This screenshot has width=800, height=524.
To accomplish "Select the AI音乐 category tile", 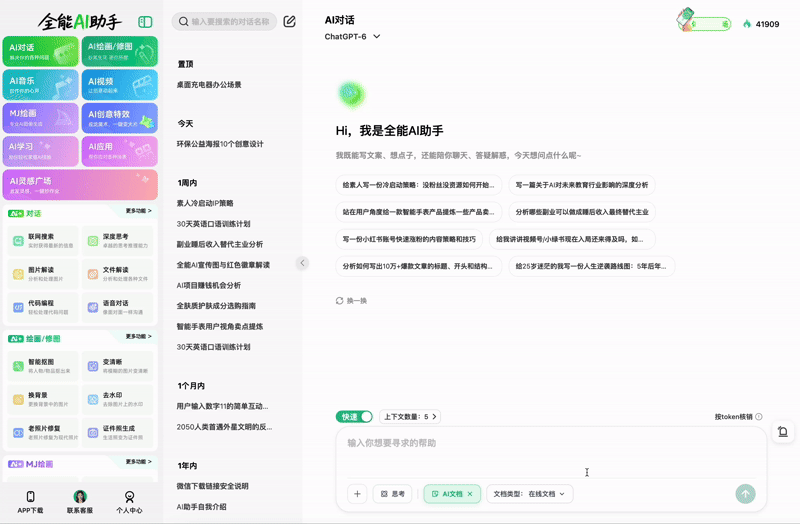I will tap(41, 84).
